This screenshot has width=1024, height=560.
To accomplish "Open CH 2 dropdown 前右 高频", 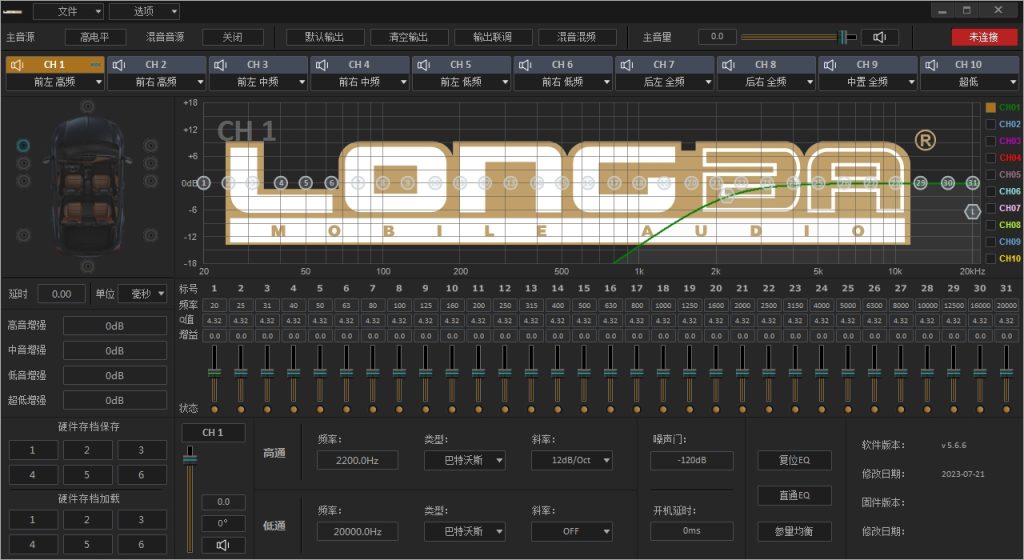I will pos(156,82).
